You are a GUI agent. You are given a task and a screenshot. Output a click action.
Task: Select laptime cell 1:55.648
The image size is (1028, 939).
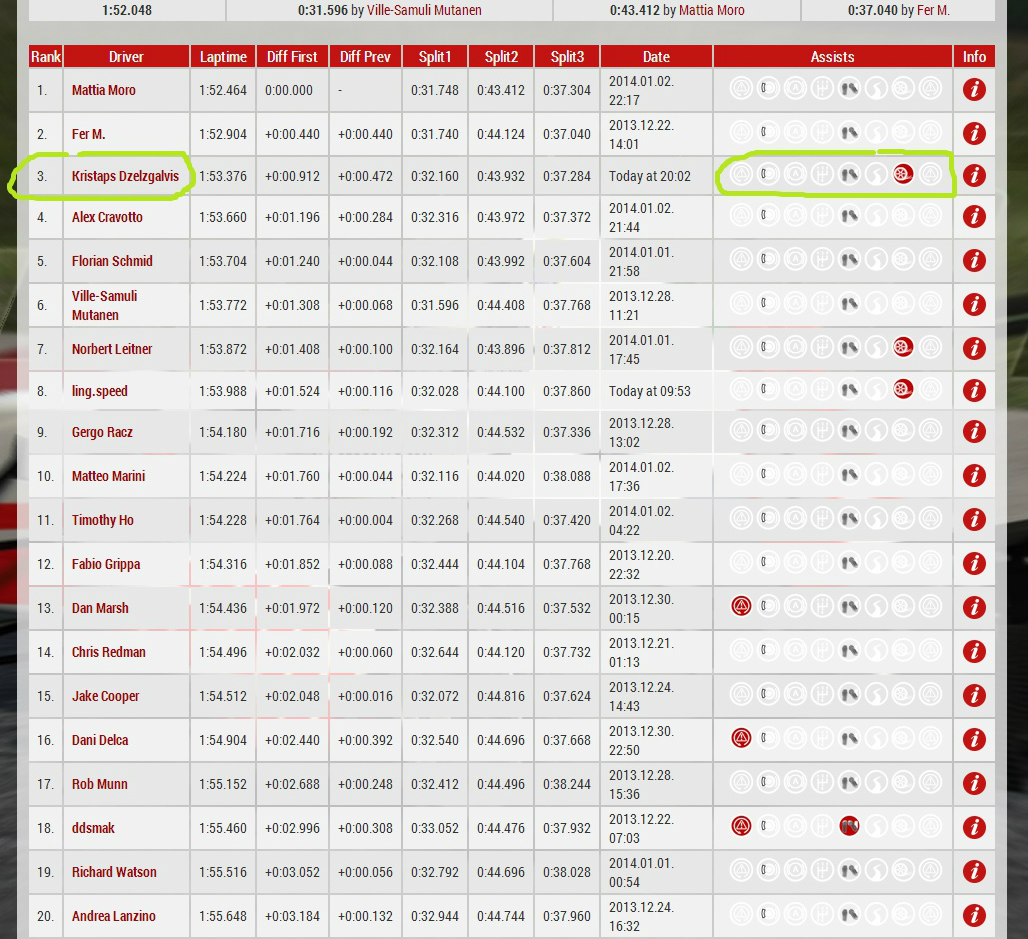(223, 916)
